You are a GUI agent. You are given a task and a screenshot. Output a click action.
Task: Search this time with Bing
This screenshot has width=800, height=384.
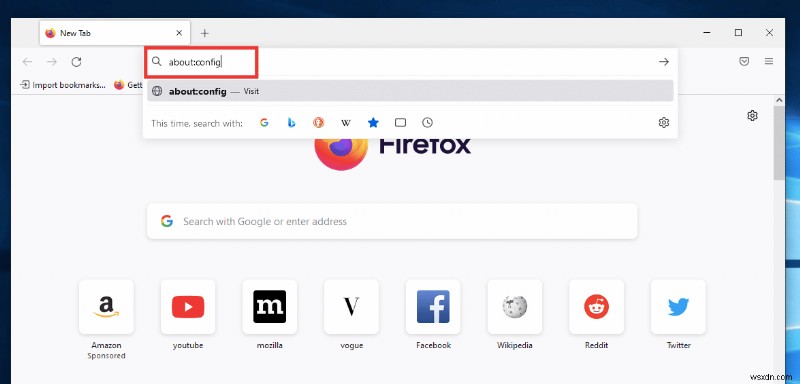coord(291,122)
